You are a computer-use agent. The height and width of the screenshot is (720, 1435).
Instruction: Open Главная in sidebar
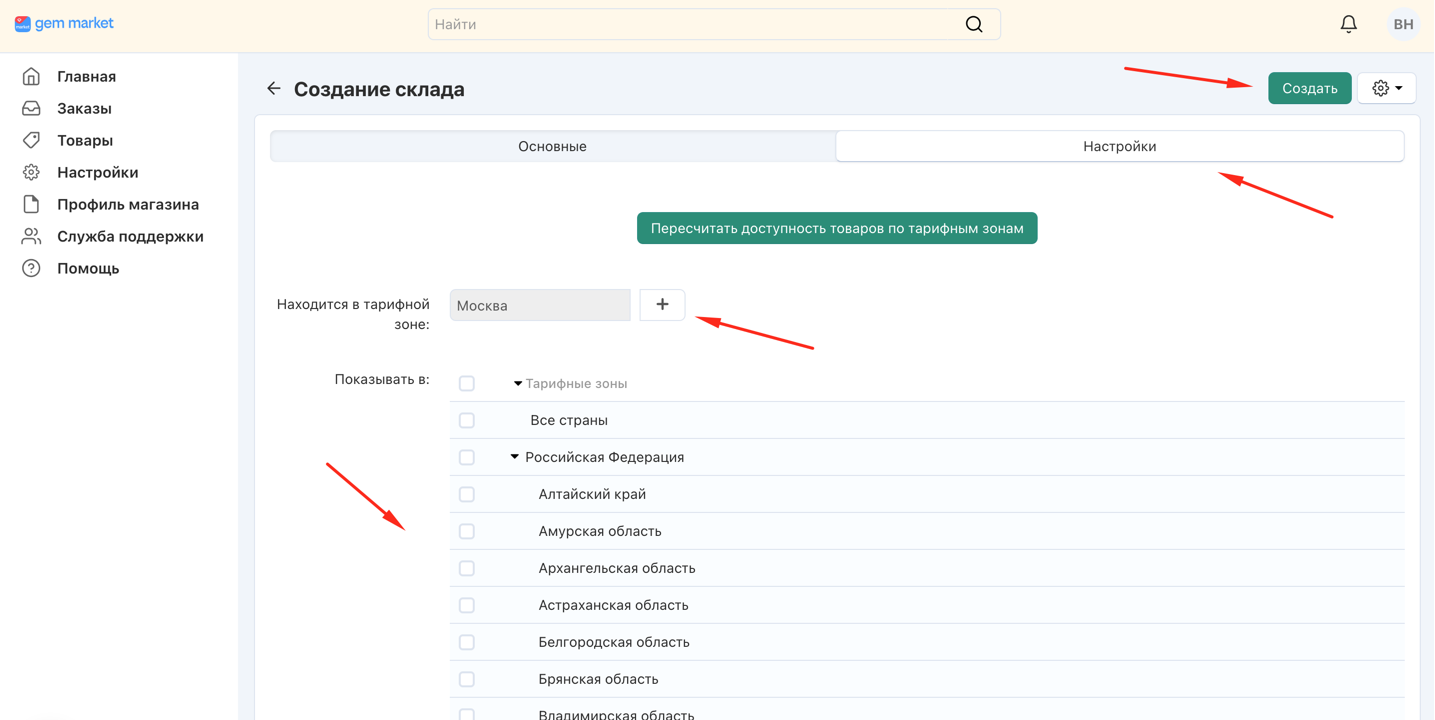click(x=86, y=76)
